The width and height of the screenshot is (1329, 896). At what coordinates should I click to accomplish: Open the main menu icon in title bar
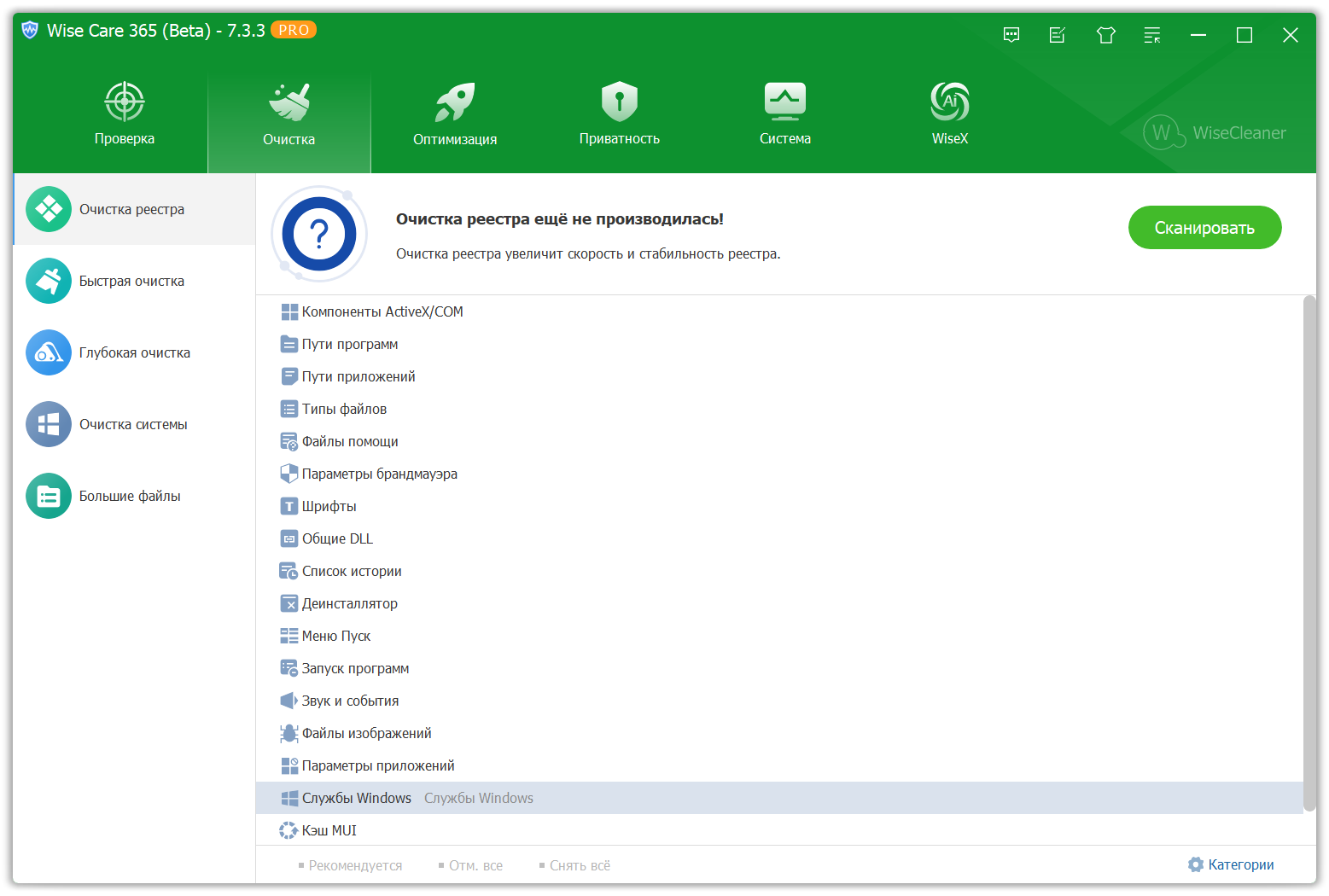click(x=1152, y=35)
